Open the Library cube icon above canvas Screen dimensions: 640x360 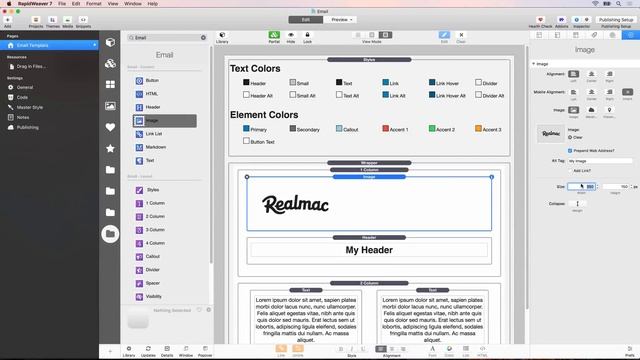[x=222, y=35]
